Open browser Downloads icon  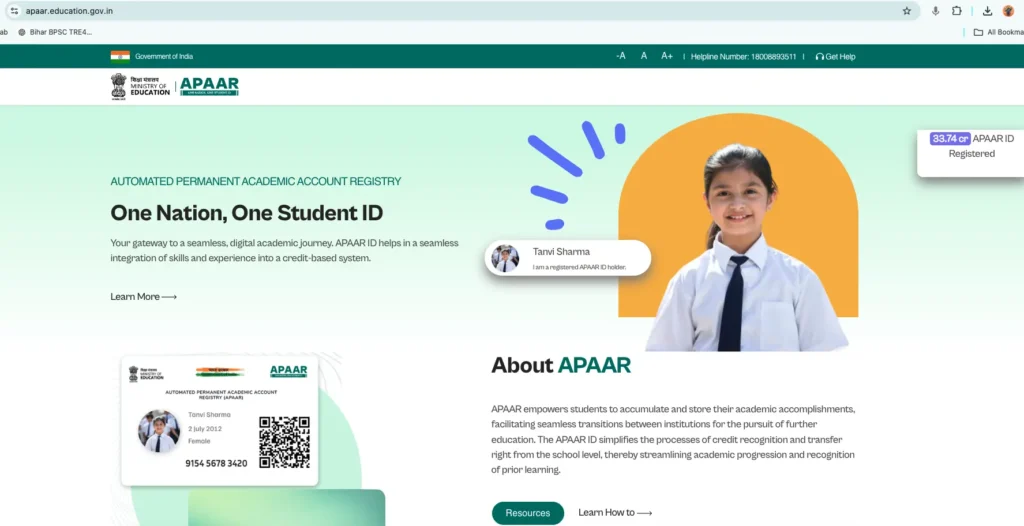click(988, 11)
